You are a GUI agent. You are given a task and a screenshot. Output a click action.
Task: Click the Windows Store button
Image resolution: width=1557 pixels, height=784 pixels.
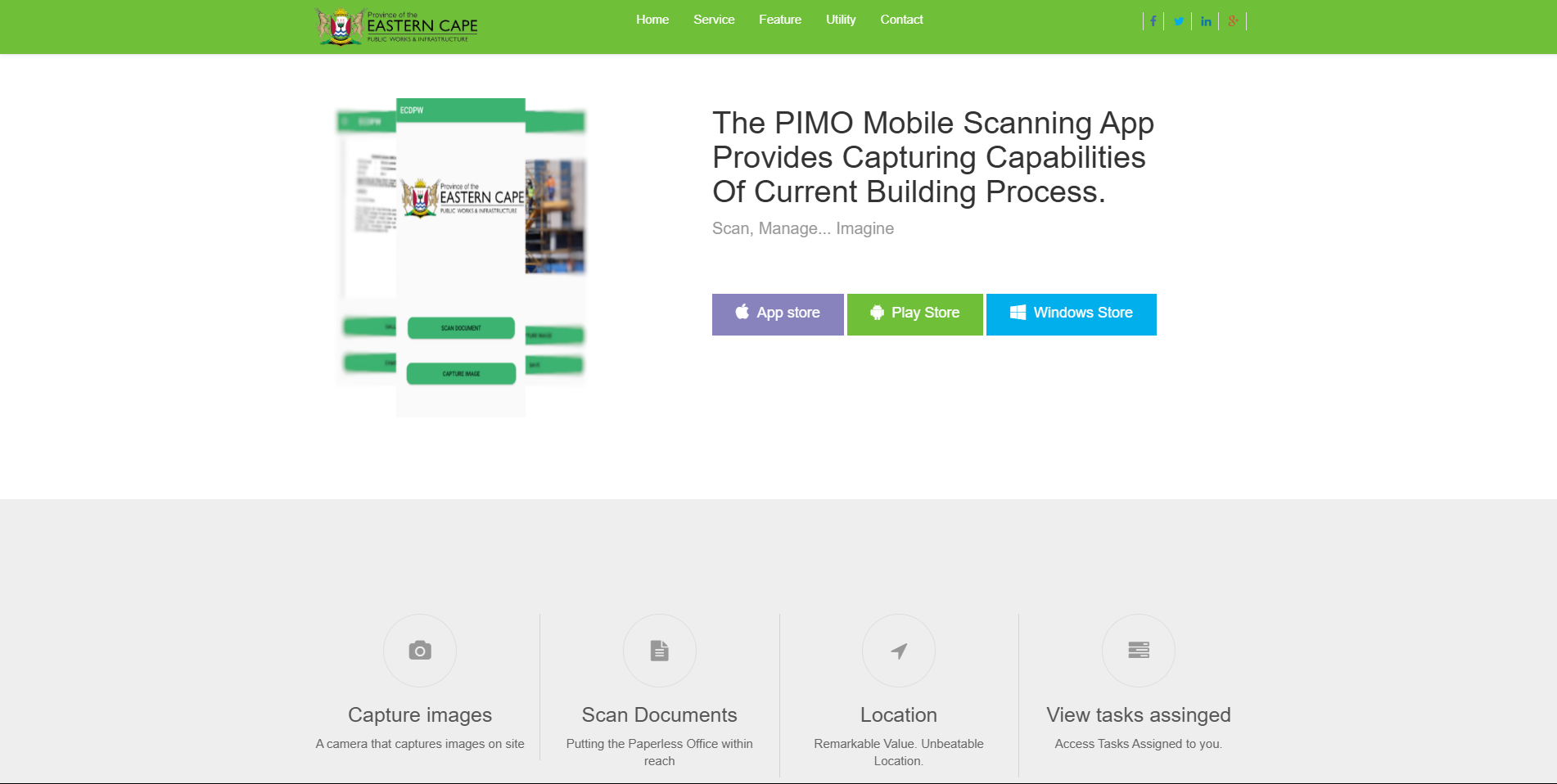(x=1072, y=314)
